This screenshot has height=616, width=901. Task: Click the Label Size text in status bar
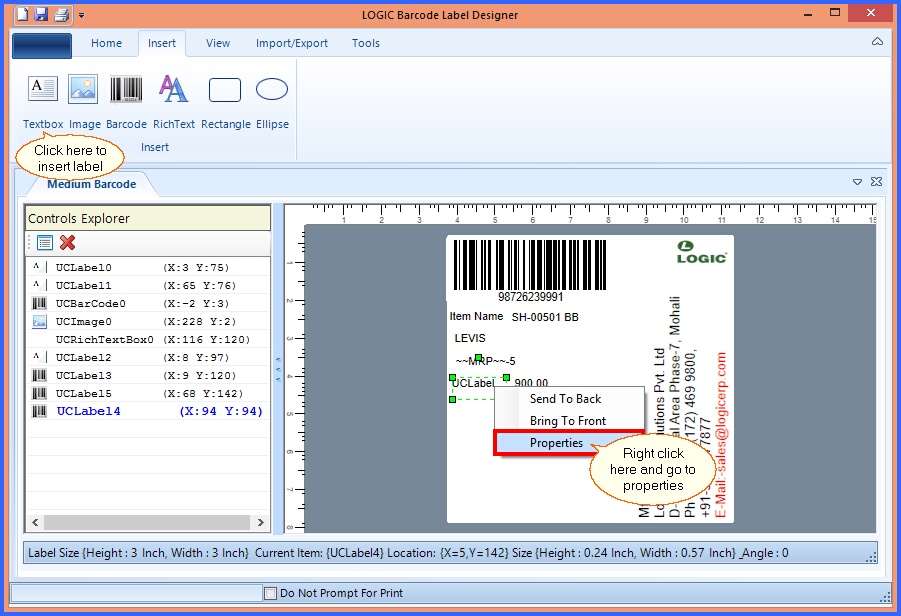pos(138,553)
